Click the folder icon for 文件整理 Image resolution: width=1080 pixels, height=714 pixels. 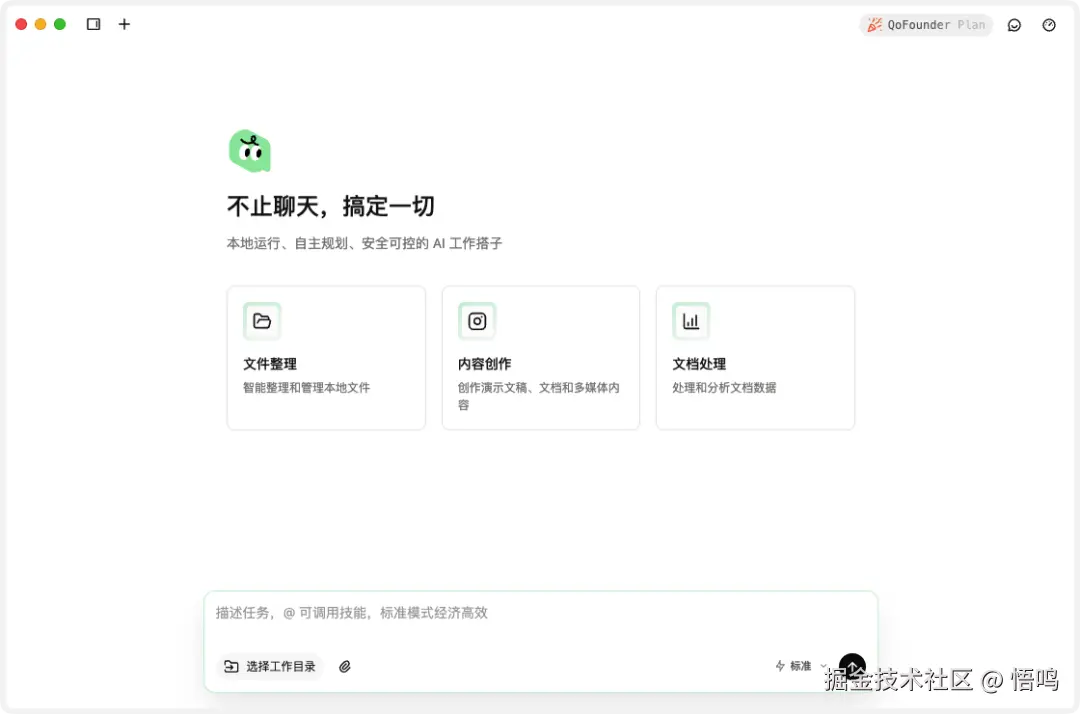(262, 321)
